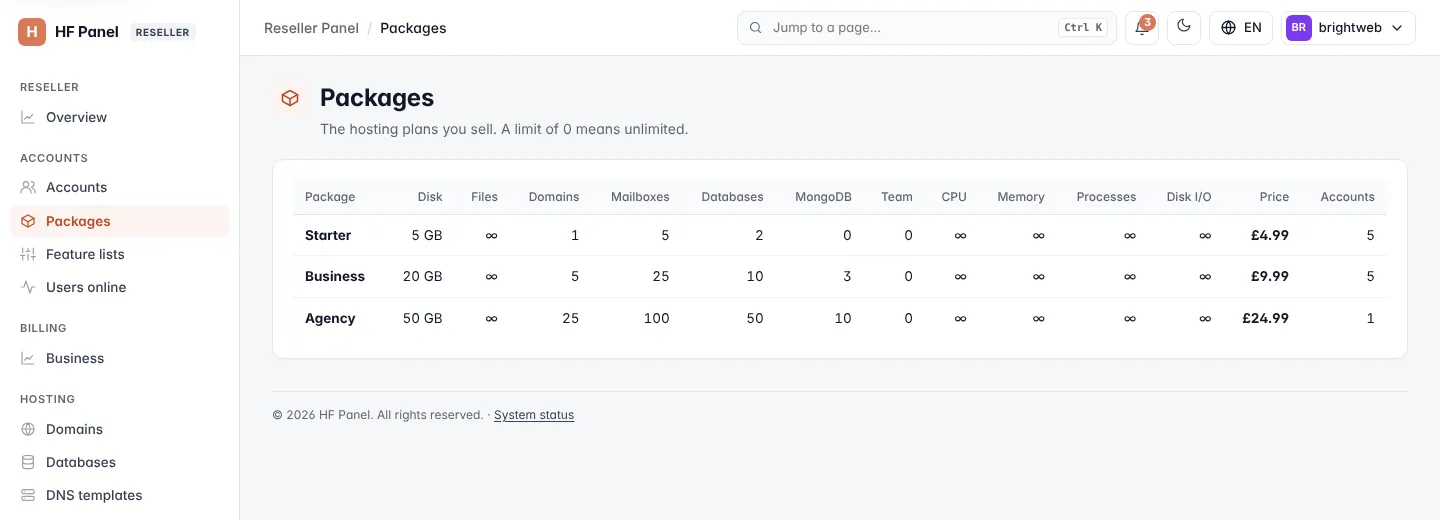This screenshot has width=1440, height=520.
Task: Click the Agency mailboxes value 100
Action: pyautogui.click(x=657, y=318)
